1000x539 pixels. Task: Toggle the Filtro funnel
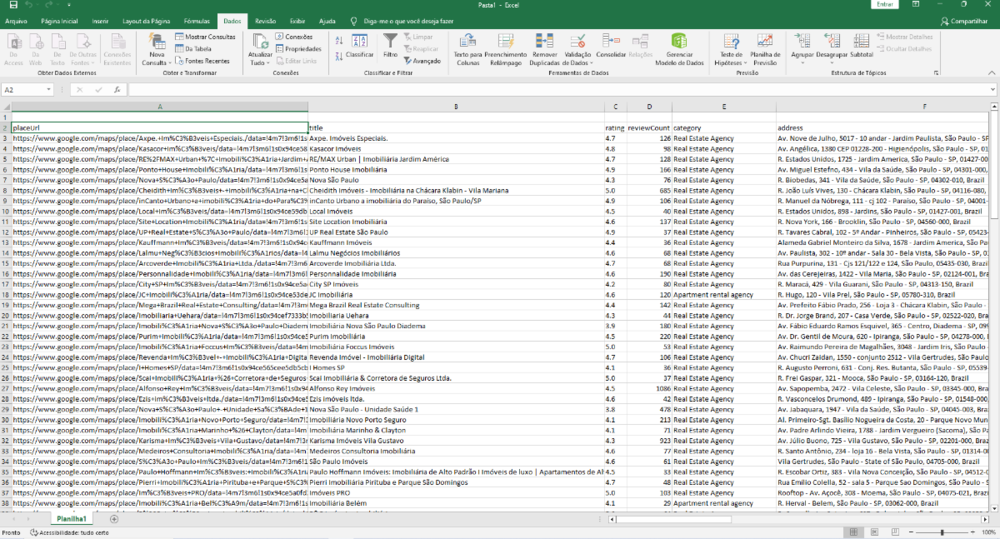(390, 47)
